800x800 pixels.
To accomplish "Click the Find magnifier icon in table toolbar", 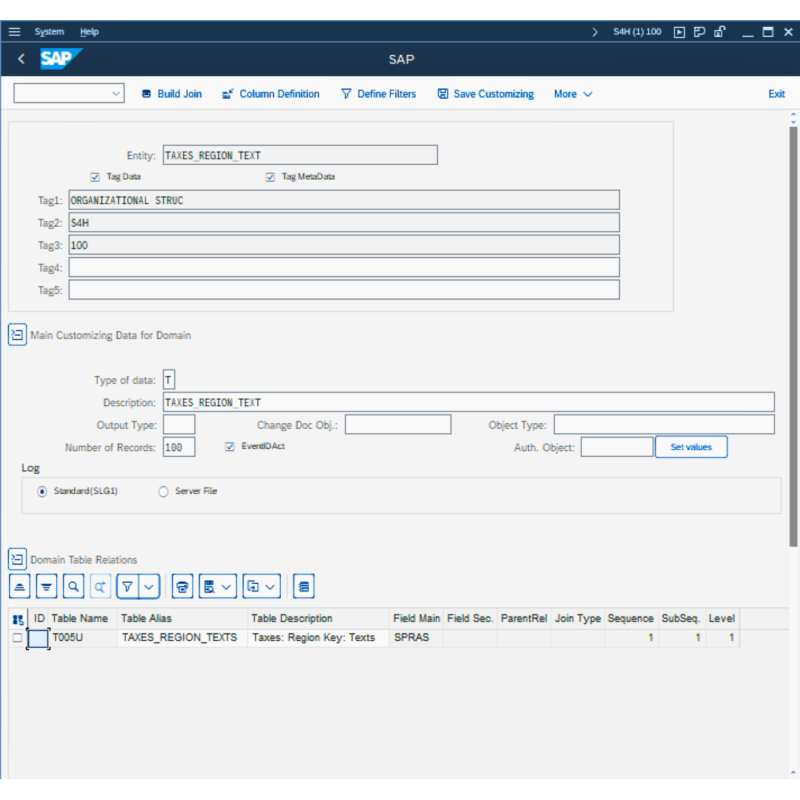I will pos(73,586).
